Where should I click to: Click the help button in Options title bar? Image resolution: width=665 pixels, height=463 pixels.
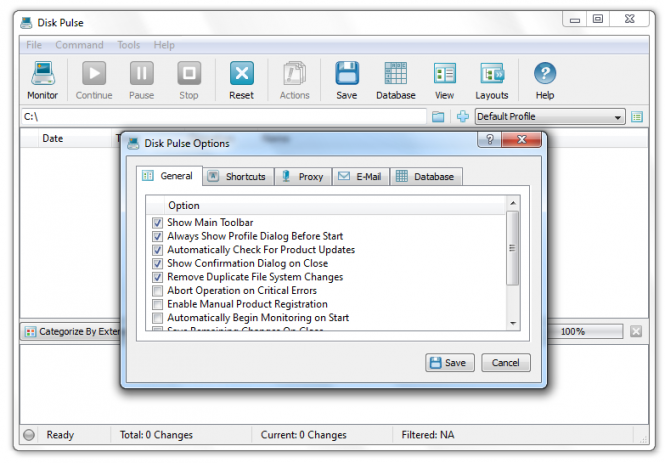coord(490,139)
